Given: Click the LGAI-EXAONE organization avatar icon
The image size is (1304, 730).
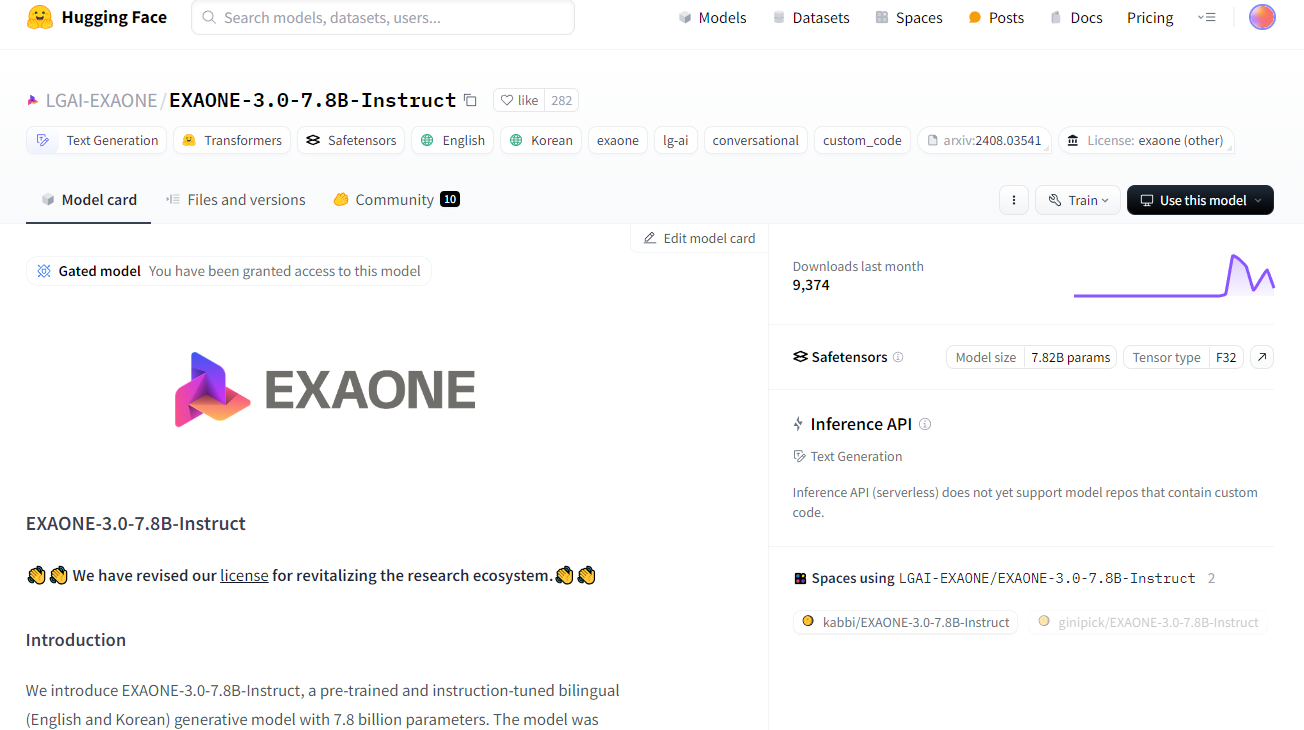Looking at the screenshot, I should (x=33, y=100).
